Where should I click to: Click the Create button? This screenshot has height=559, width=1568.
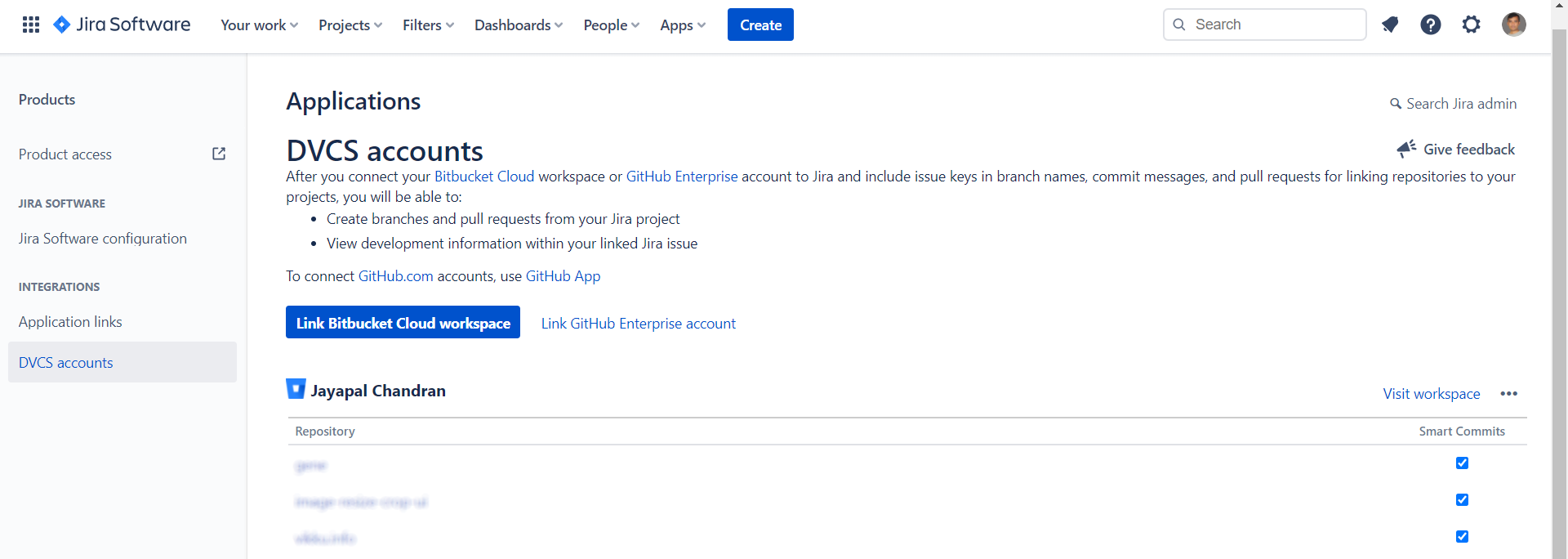(760, 25)
